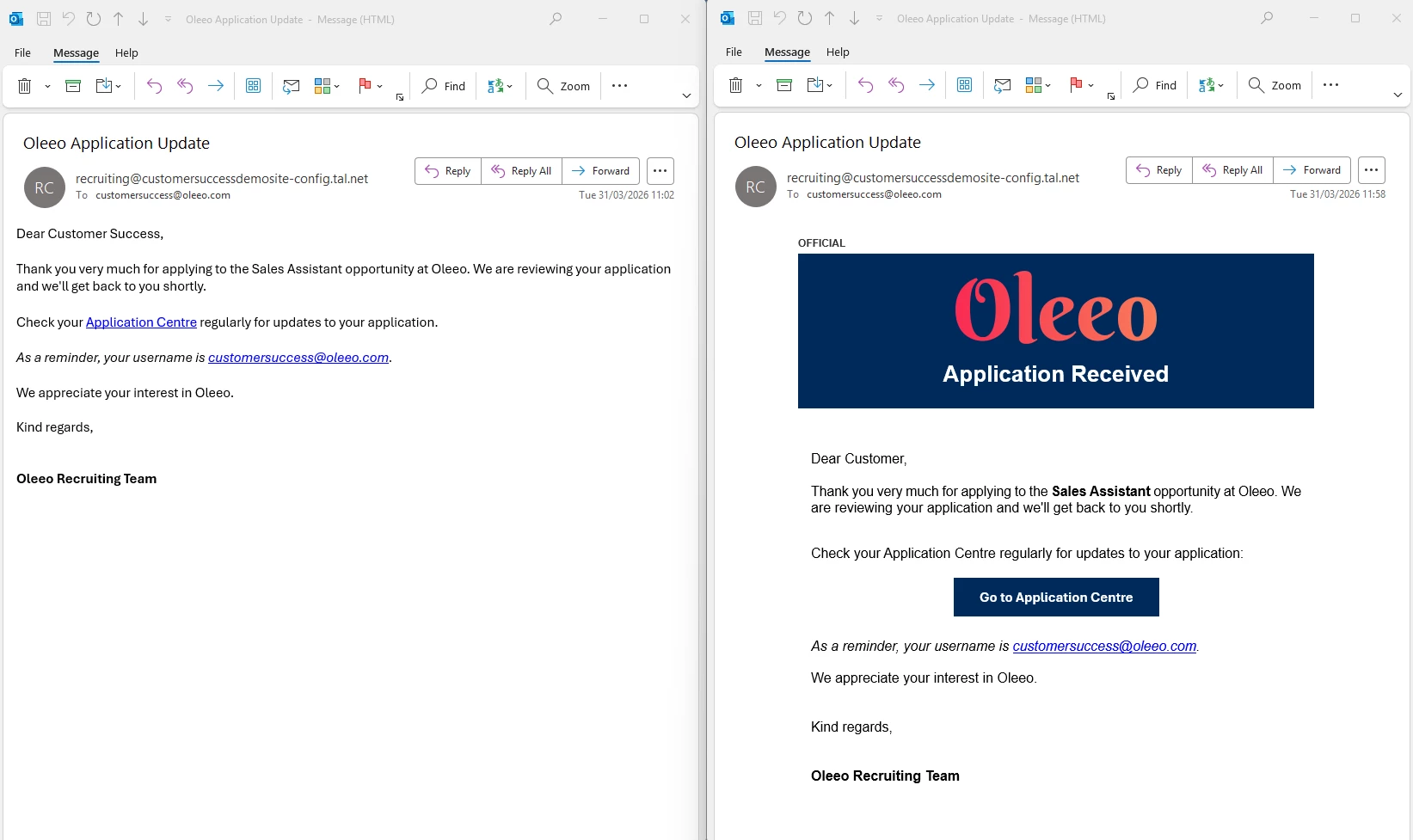
Task: Click Reply All icon in the 11:58 window ribbon
Action: pos(896,85)
